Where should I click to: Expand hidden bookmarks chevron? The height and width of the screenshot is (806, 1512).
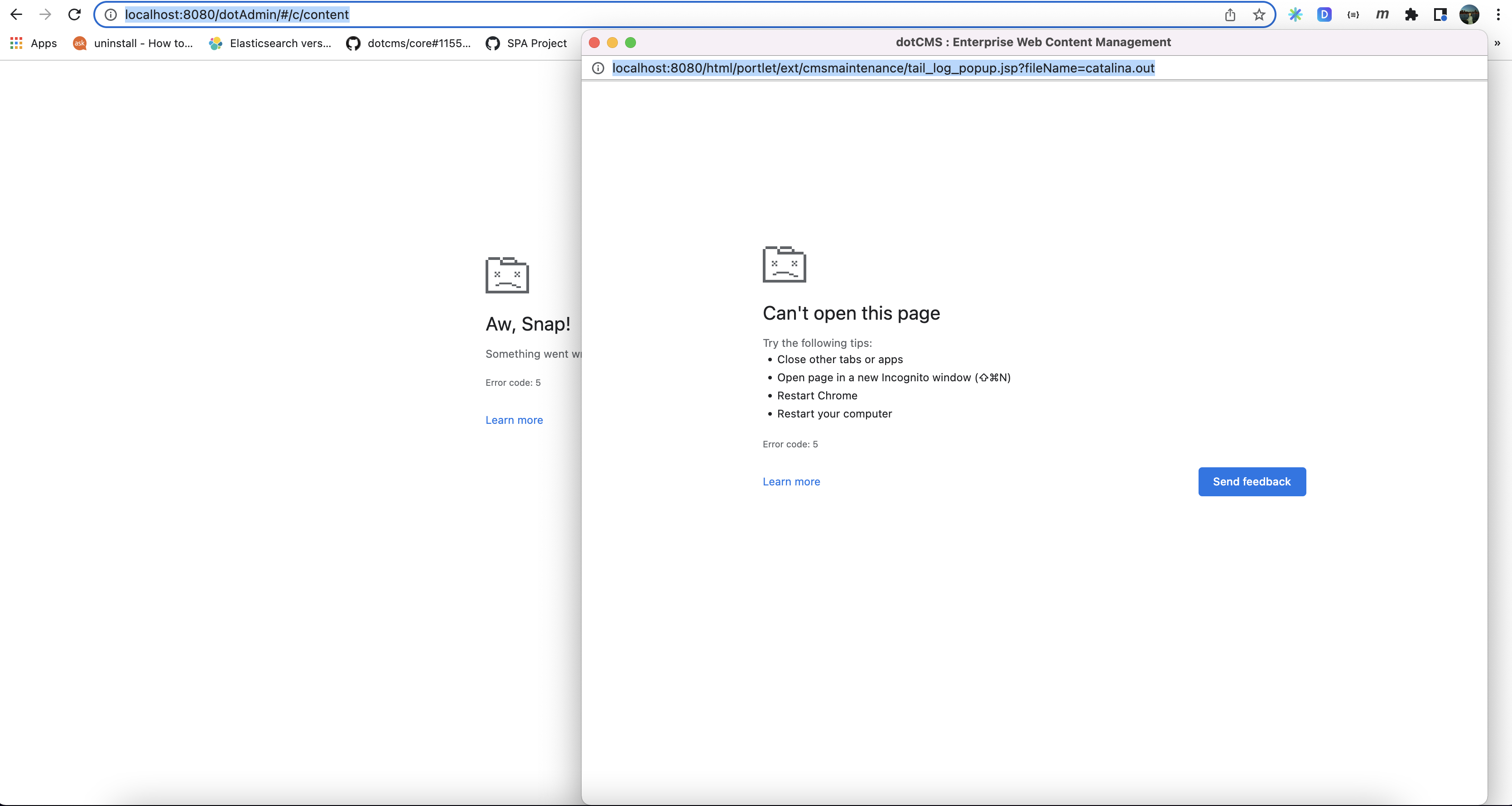(1498, 43)
